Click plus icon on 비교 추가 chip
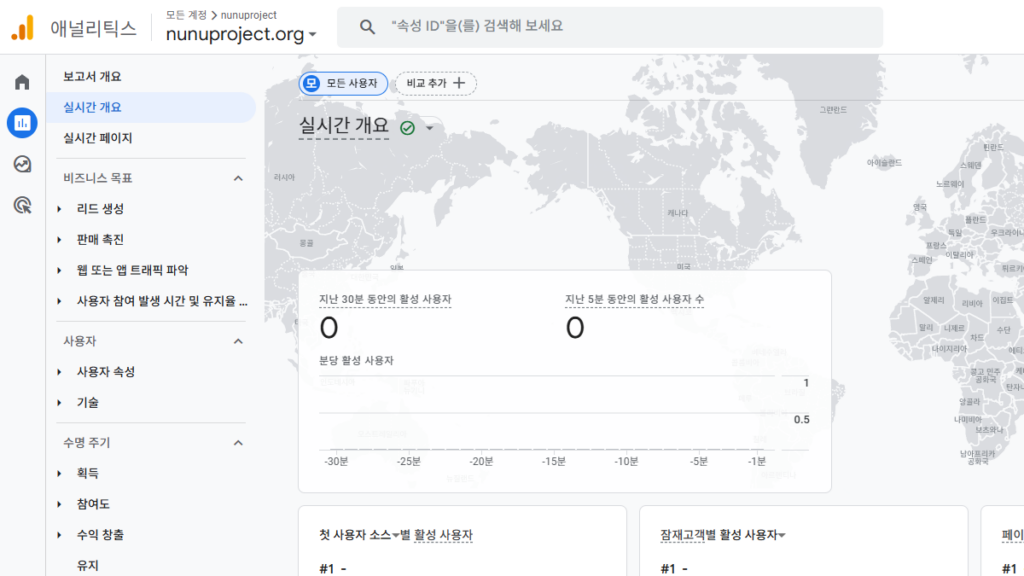This screenshot has height=576, width=1024. pos(460,83)
